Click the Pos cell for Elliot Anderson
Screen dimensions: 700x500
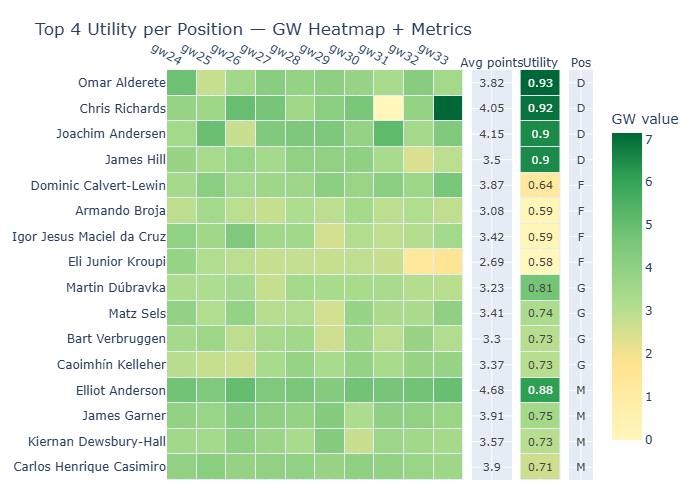[581, 390]
